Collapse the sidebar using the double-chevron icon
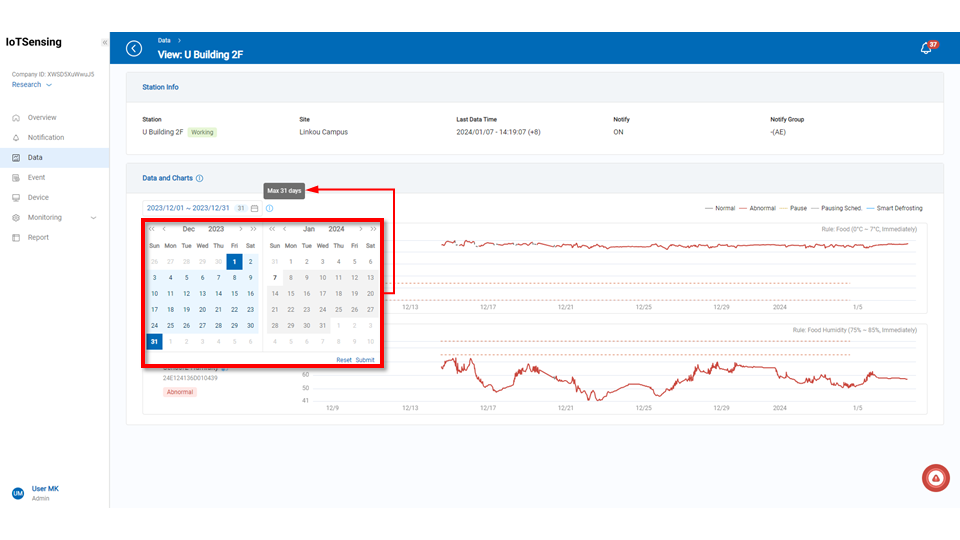The height and width of the screenshot is (540, 960). coord(104,42)
